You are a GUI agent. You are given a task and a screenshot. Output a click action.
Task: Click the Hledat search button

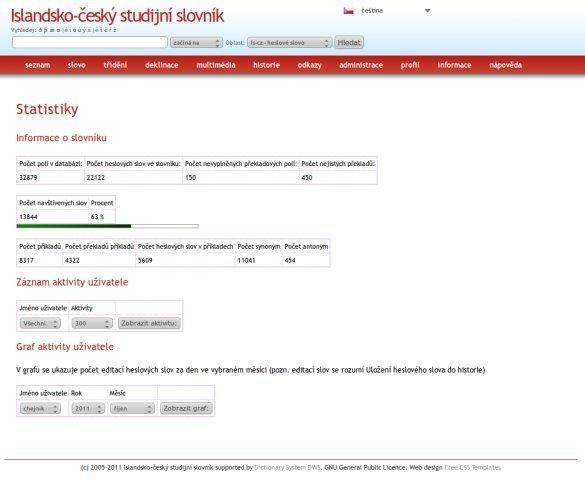pyautogui.click(x=349, y=43)
